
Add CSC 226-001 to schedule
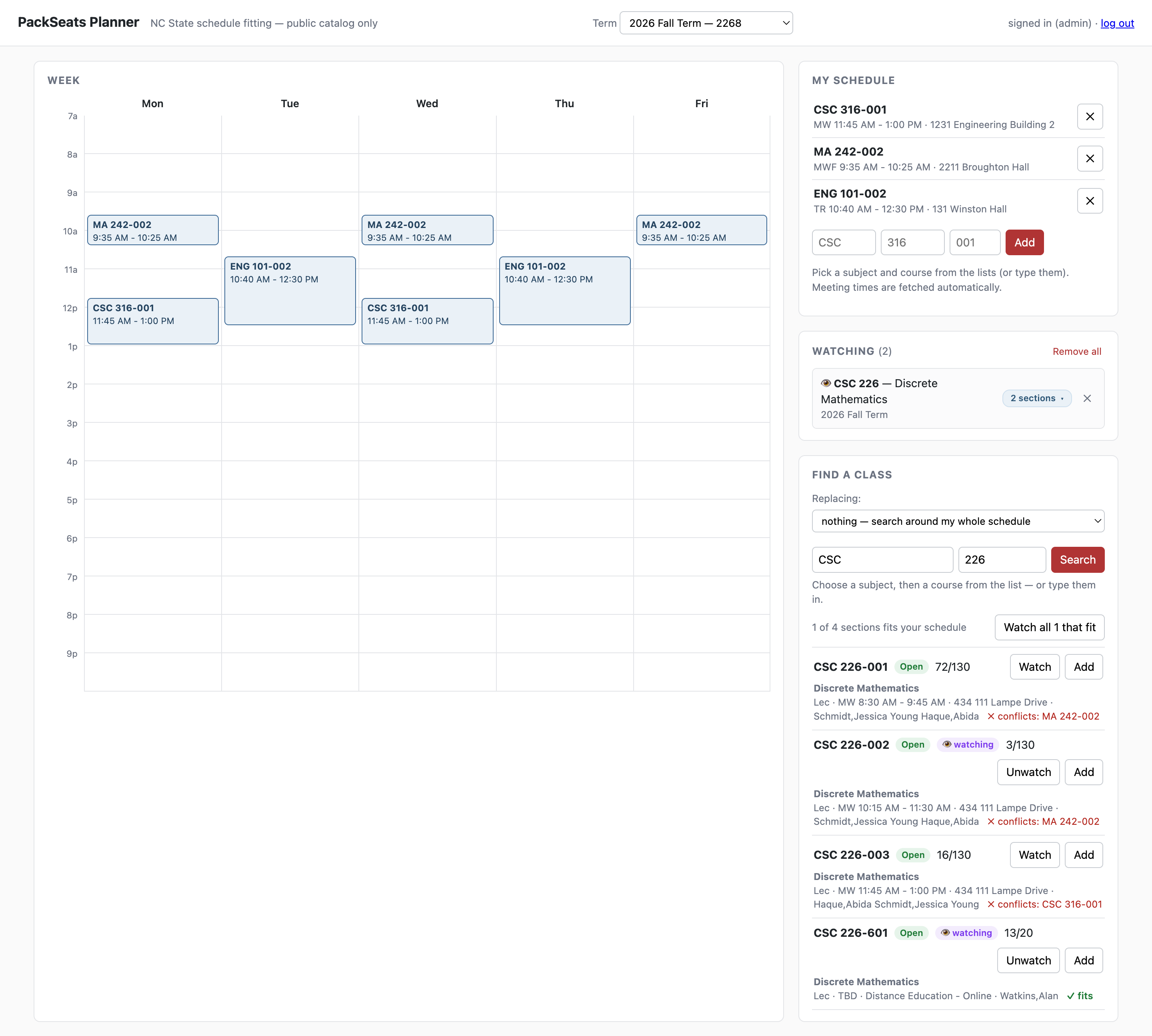coord(1083,667)
